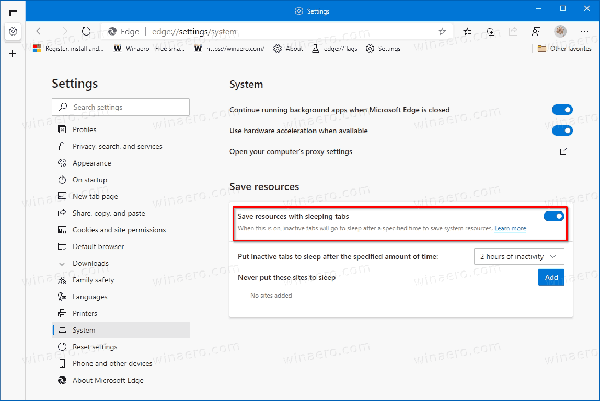This screenshot has width=600, height=401.
Task: Click the Add button for never-sleep sites
Action: pyautogui.click(x=551, y=277)
